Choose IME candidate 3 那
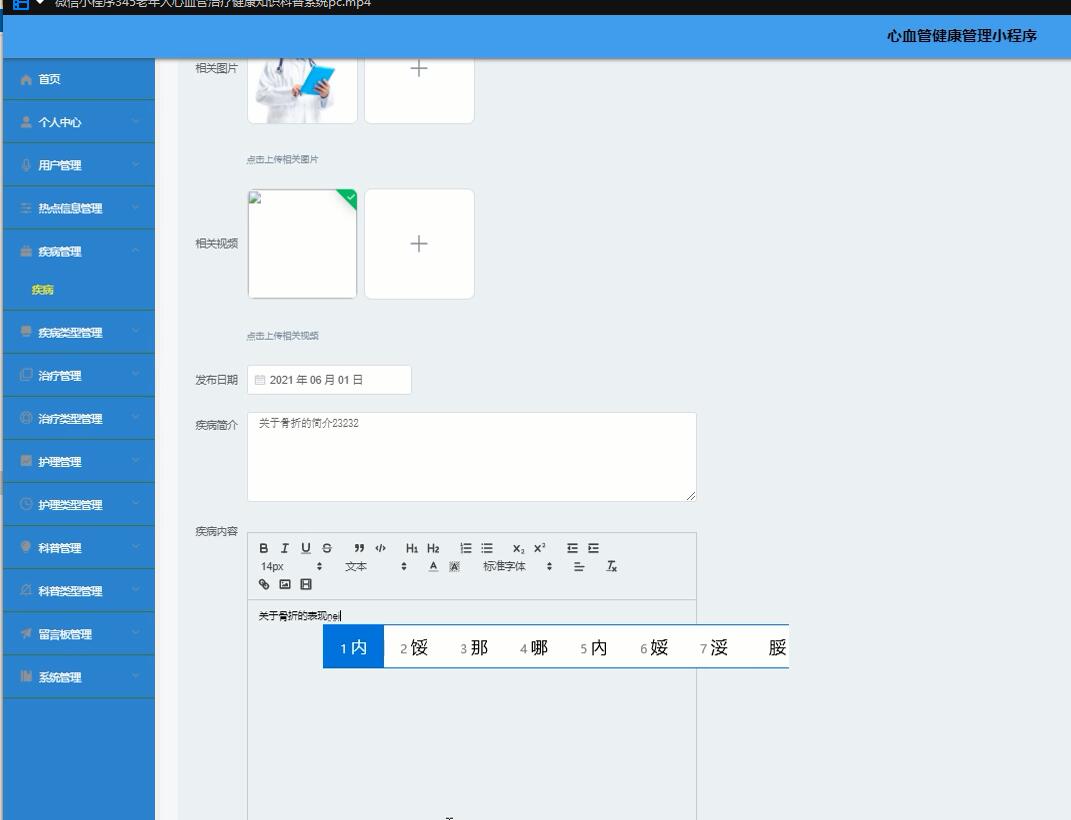 pyautogui.click(x=474, y=647)
